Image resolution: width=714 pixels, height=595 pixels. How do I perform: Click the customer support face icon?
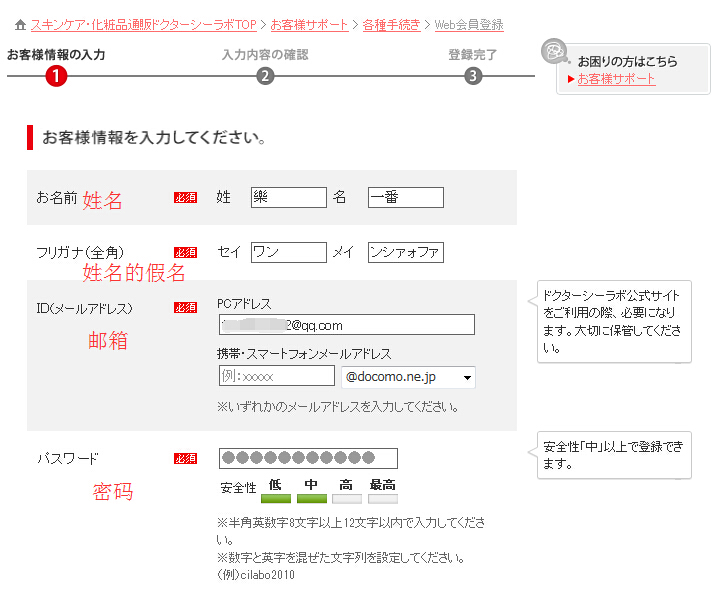pos(554,52)
